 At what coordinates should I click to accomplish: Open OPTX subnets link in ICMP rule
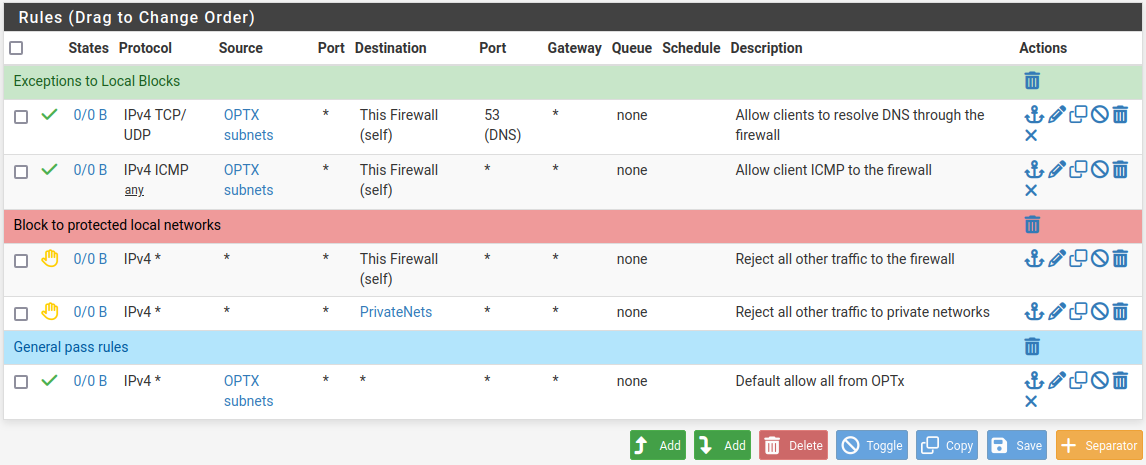[x=248, y=180]
